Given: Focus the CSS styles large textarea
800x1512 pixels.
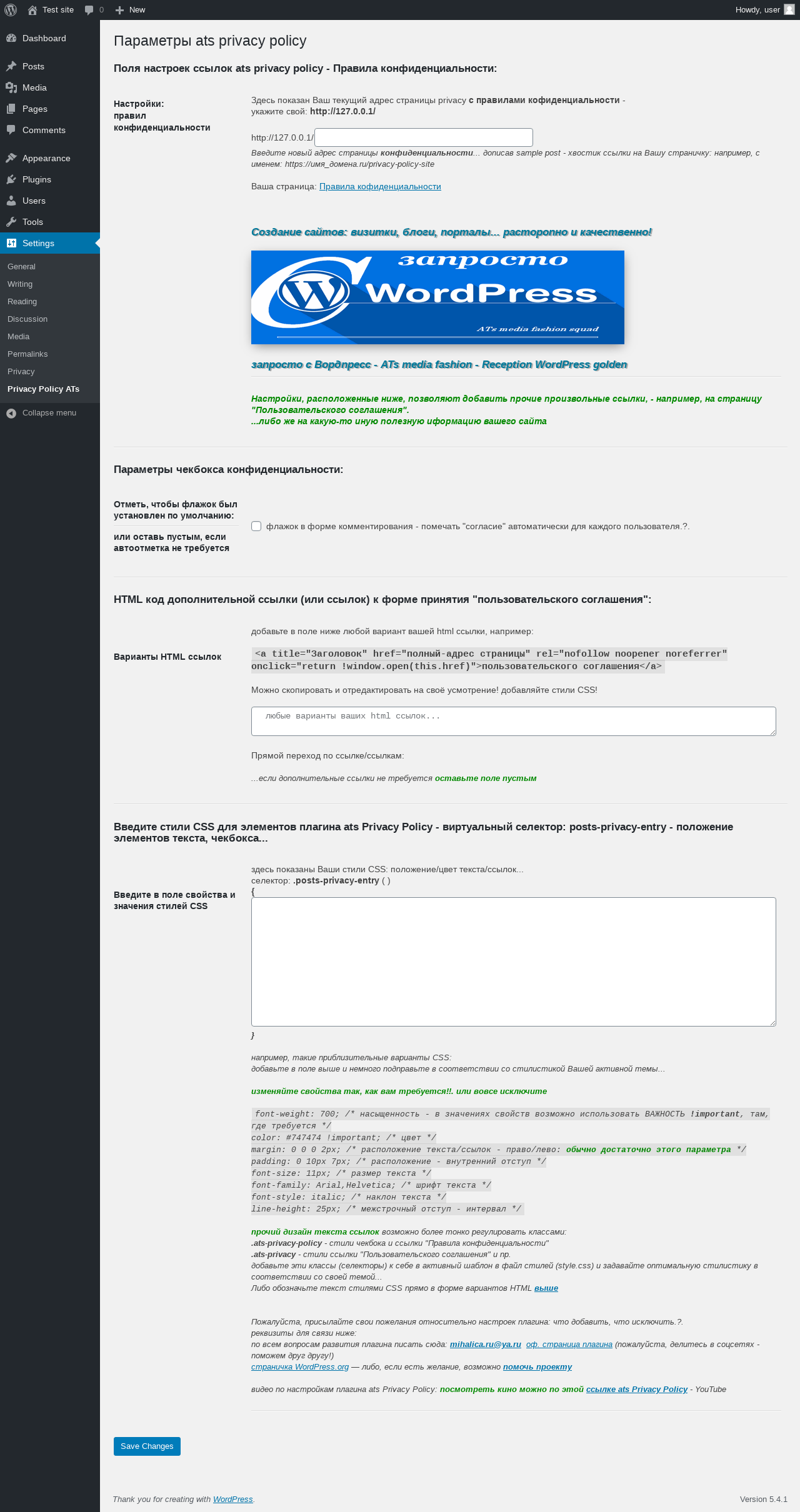Looking at the screenshot, I should (x=514, y=962).
